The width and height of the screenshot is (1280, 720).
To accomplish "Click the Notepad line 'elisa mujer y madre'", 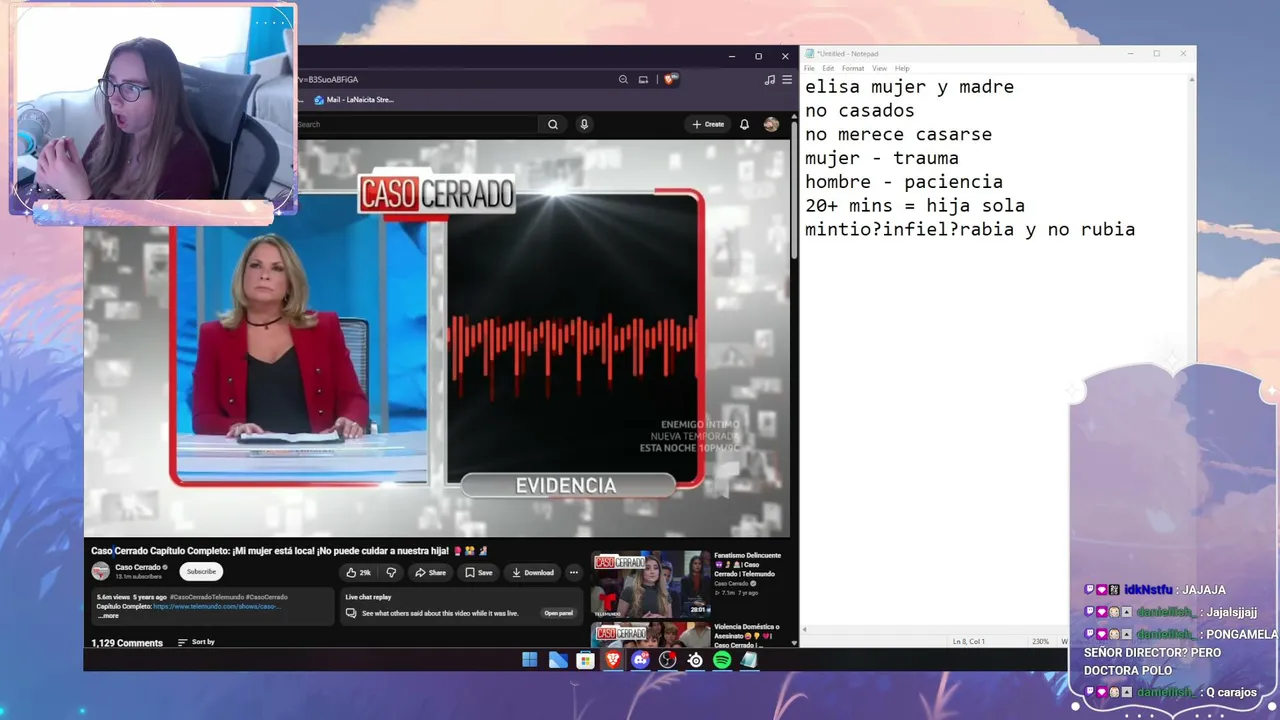I will pos(909,87).
